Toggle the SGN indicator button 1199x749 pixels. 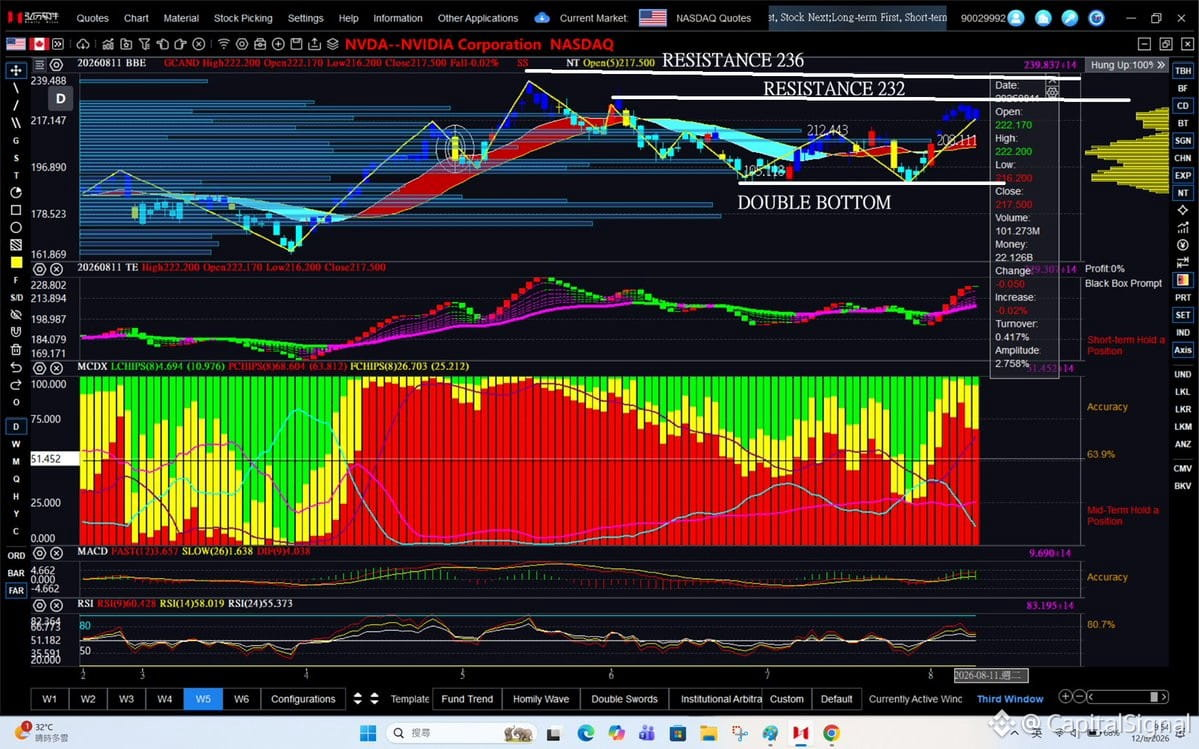point(1183,141)
